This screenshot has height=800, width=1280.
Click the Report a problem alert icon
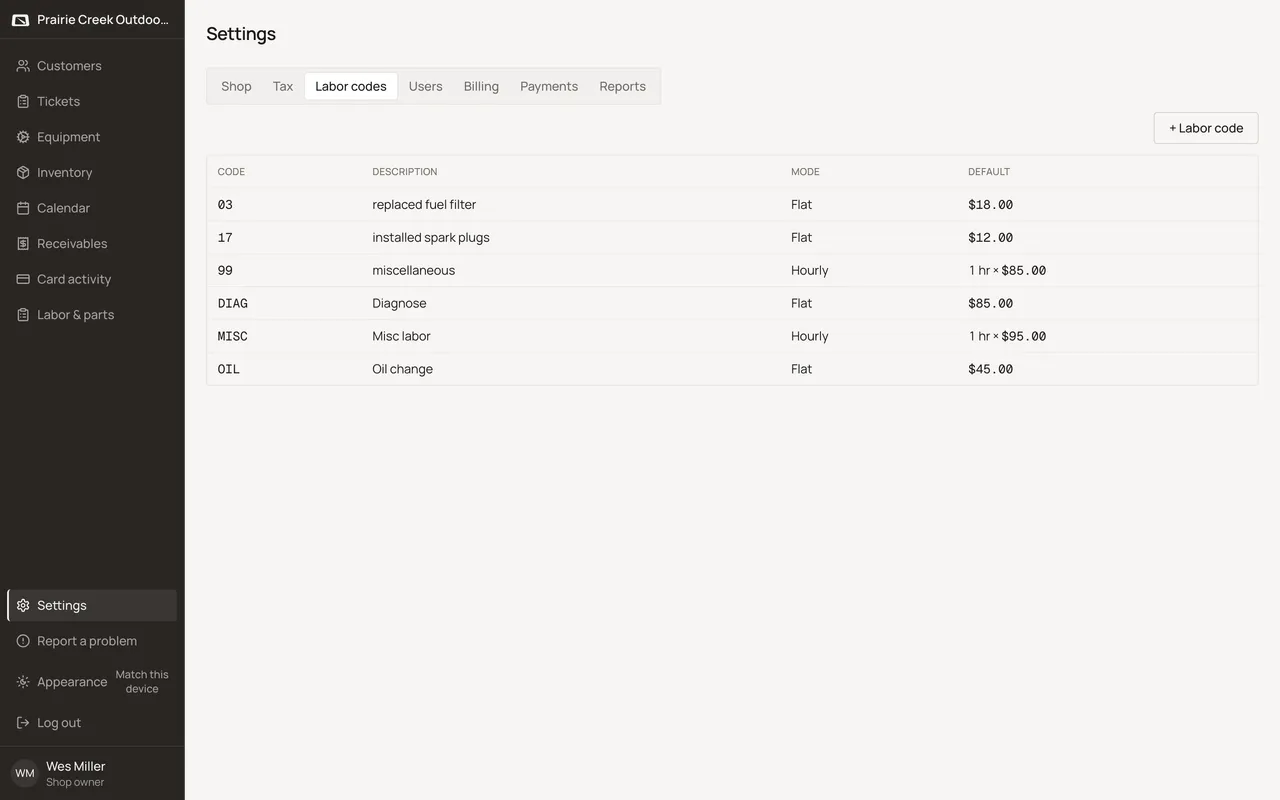(x=23, y=641)
